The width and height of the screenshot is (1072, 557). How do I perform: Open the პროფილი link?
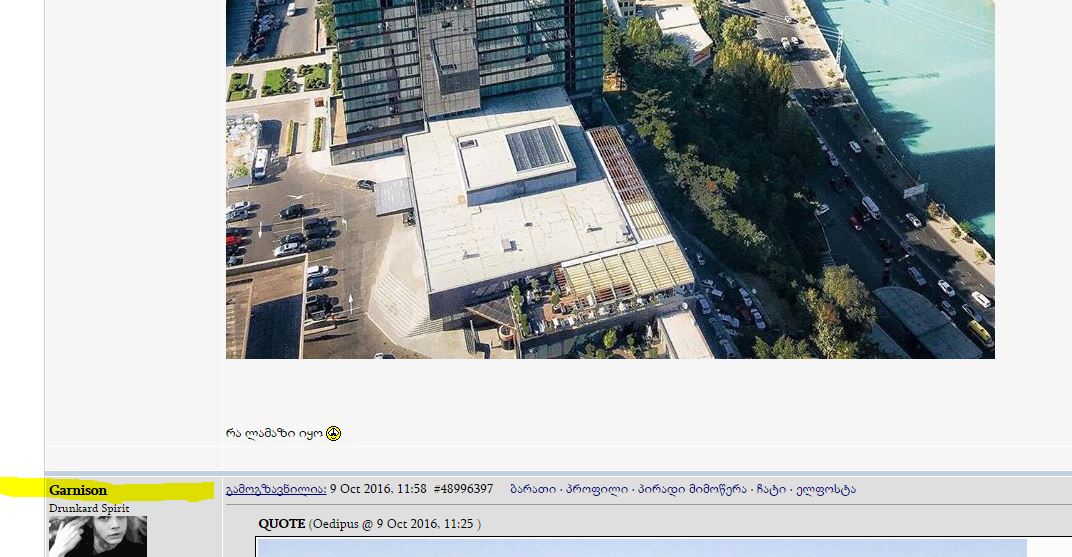(597, 489)
